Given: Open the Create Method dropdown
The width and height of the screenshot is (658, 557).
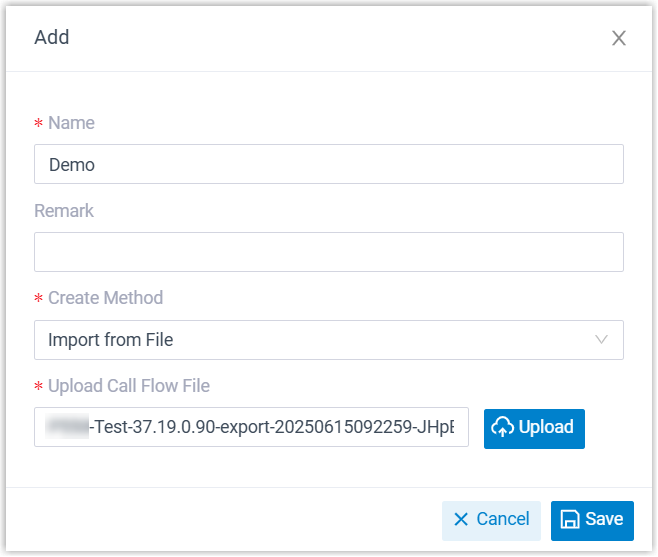Looking at the screenshot, I should 328,340.
